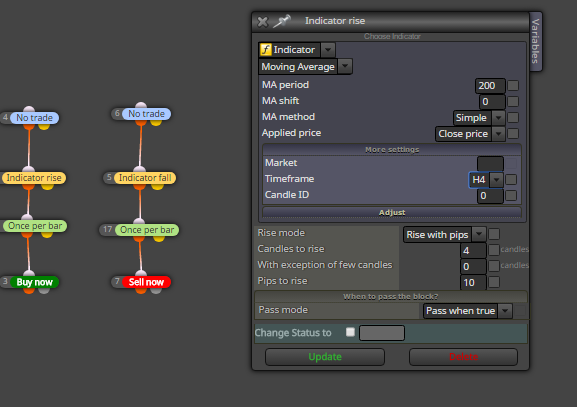This screenshot has height=407, width=577.
Task: Select the green Buy now block
Action: tap(35, 282)
